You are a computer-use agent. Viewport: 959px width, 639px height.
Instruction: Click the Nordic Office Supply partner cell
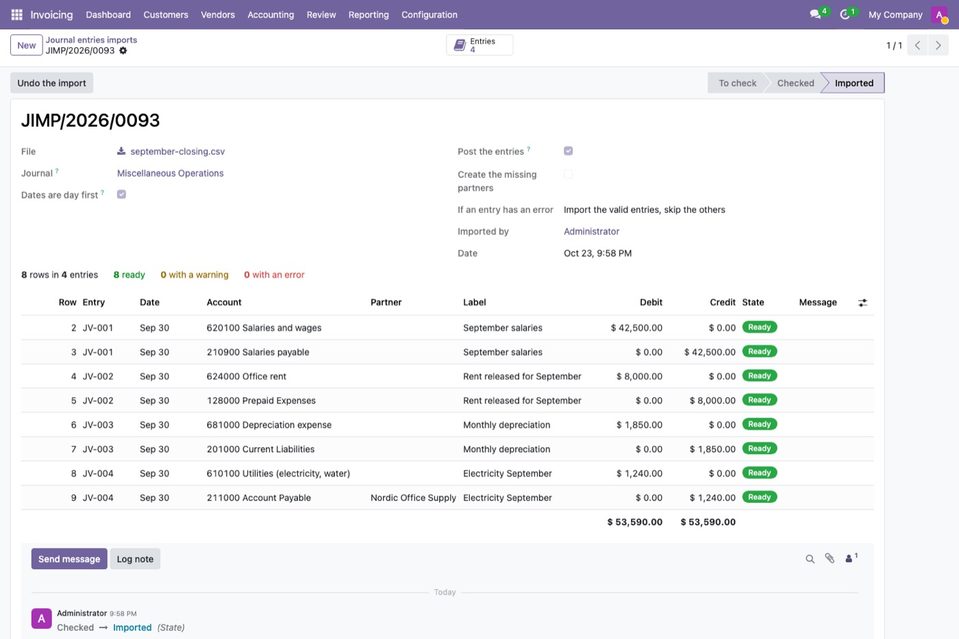tap(413, 498)
